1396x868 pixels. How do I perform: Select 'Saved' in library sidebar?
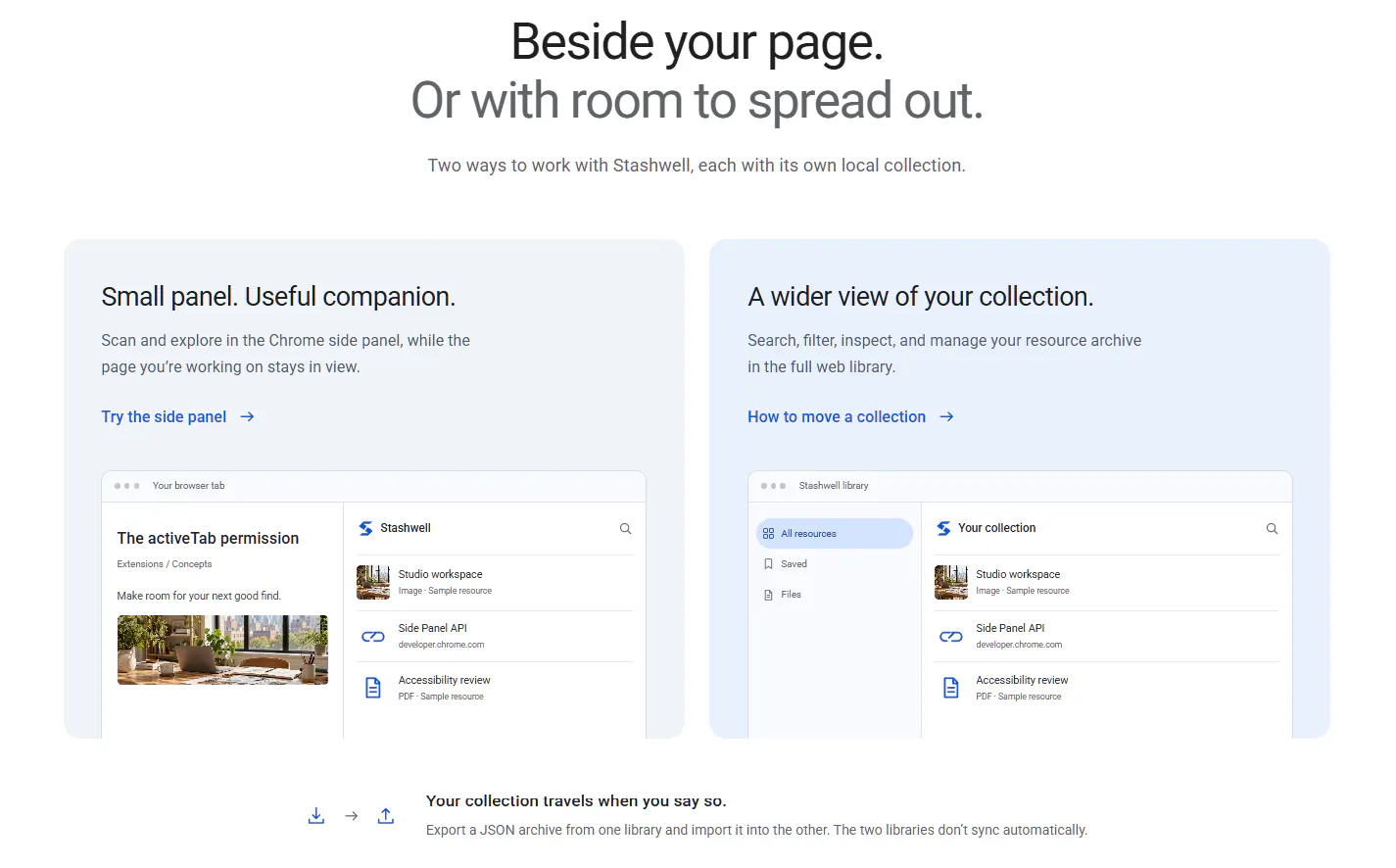(835, 564)
